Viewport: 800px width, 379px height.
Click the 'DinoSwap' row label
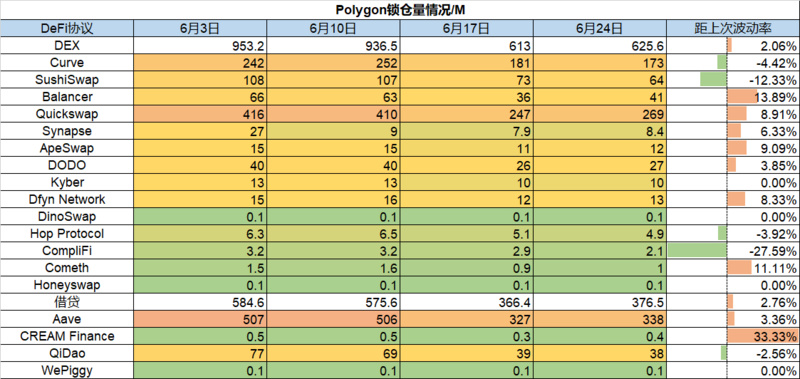67,216
